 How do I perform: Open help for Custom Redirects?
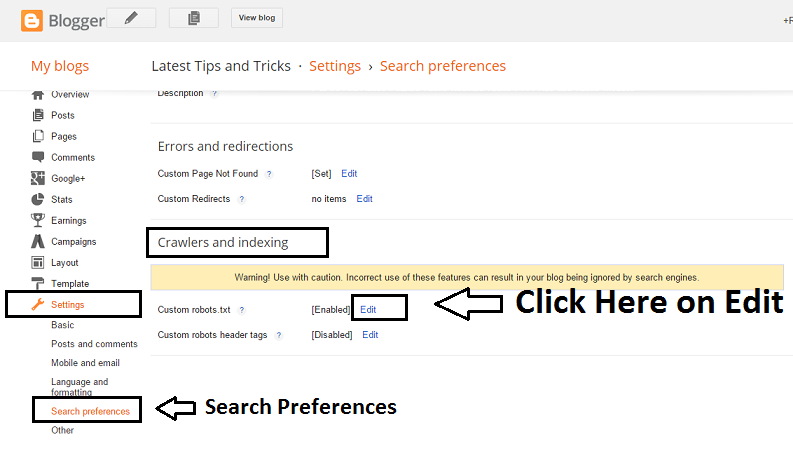tap(242, 199)
